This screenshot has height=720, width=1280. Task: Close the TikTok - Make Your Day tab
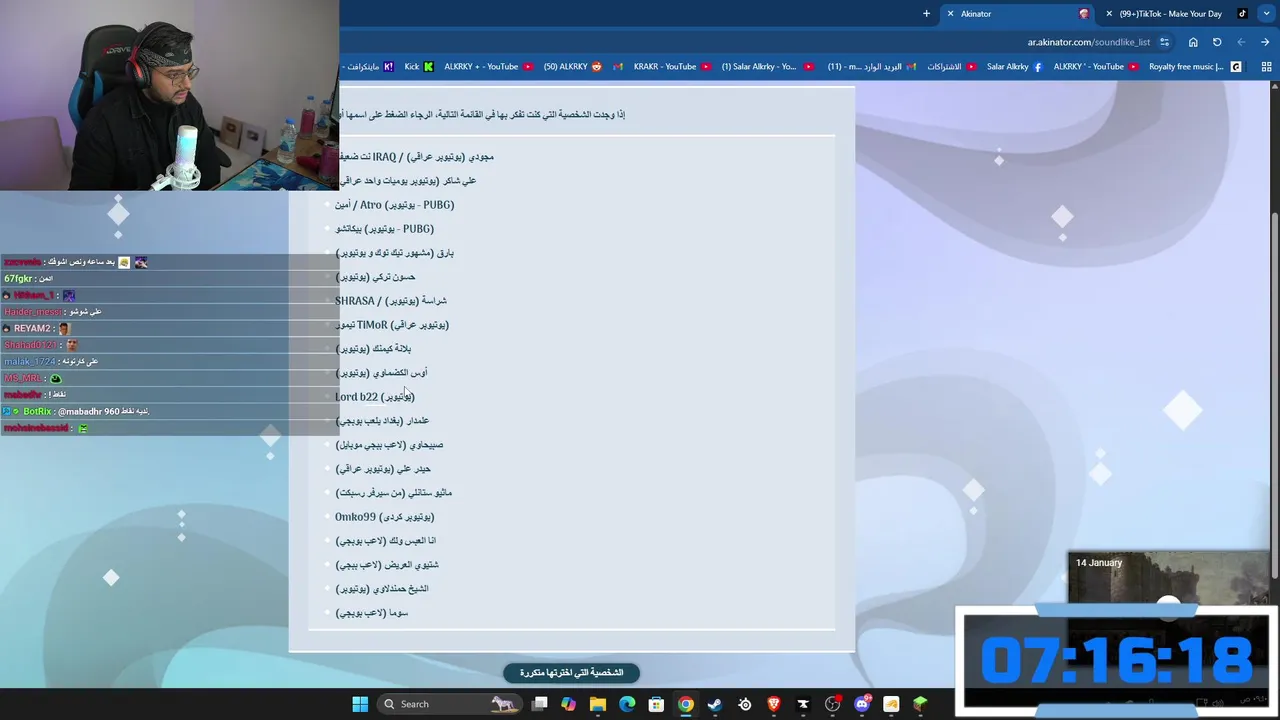1108,14
